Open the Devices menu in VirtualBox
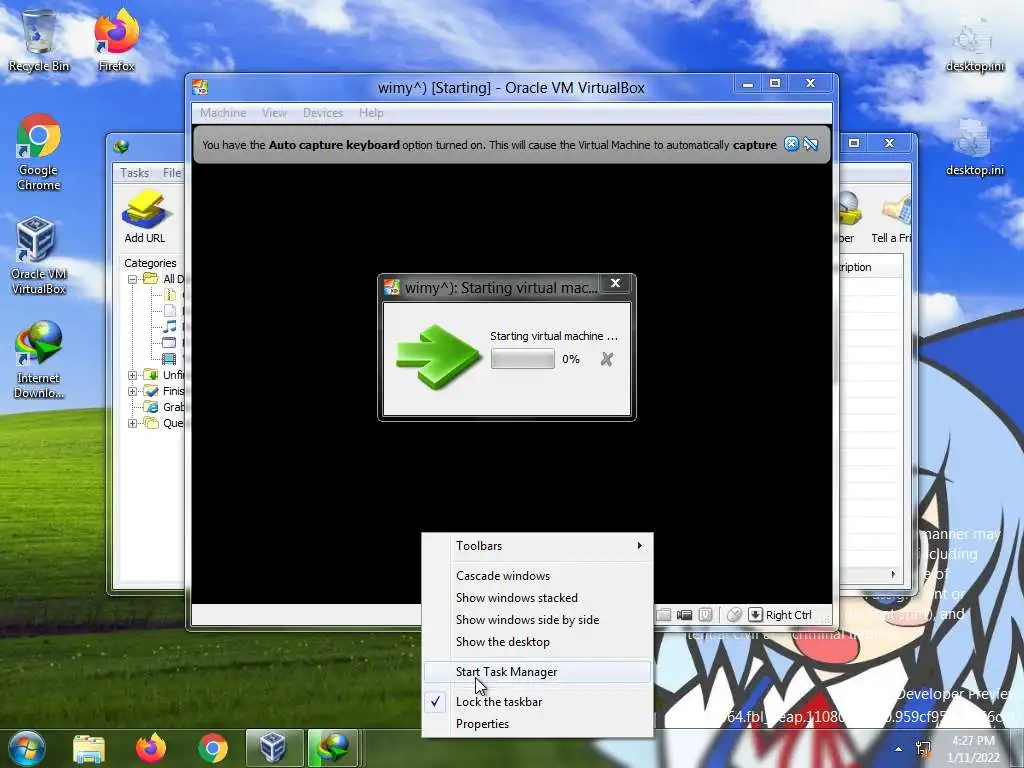The height and width of the screenshot is (768, 1024). 323,113
